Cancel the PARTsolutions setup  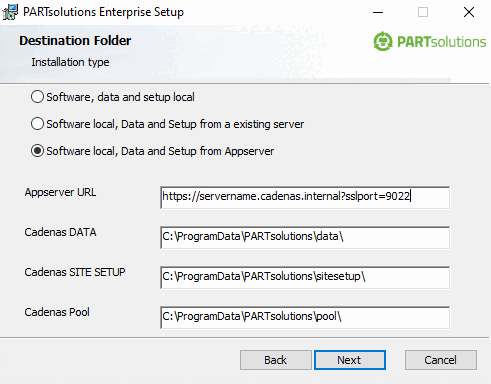tap(441, 360)
